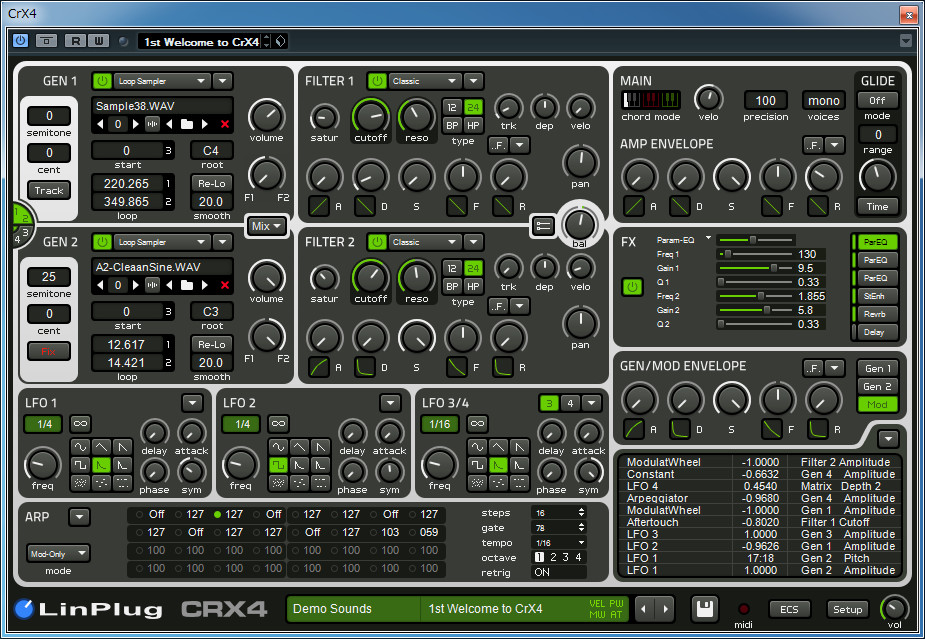Image resolution: width=925 pixels, height=639 pixels.
Task: Select triangle waveform for LFO 3/4
Action: click(498, 447)
